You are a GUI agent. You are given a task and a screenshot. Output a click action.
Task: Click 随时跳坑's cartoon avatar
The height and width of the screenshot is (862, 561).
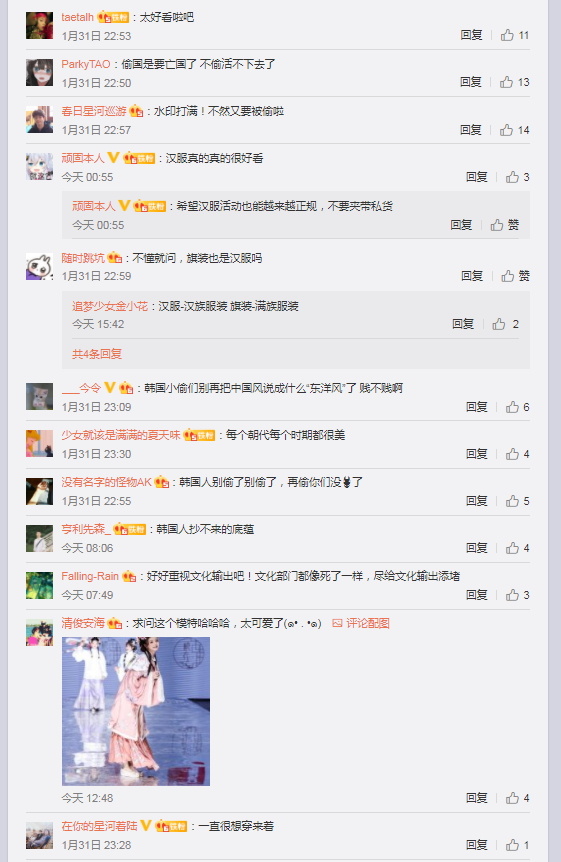tap(40, 266)
